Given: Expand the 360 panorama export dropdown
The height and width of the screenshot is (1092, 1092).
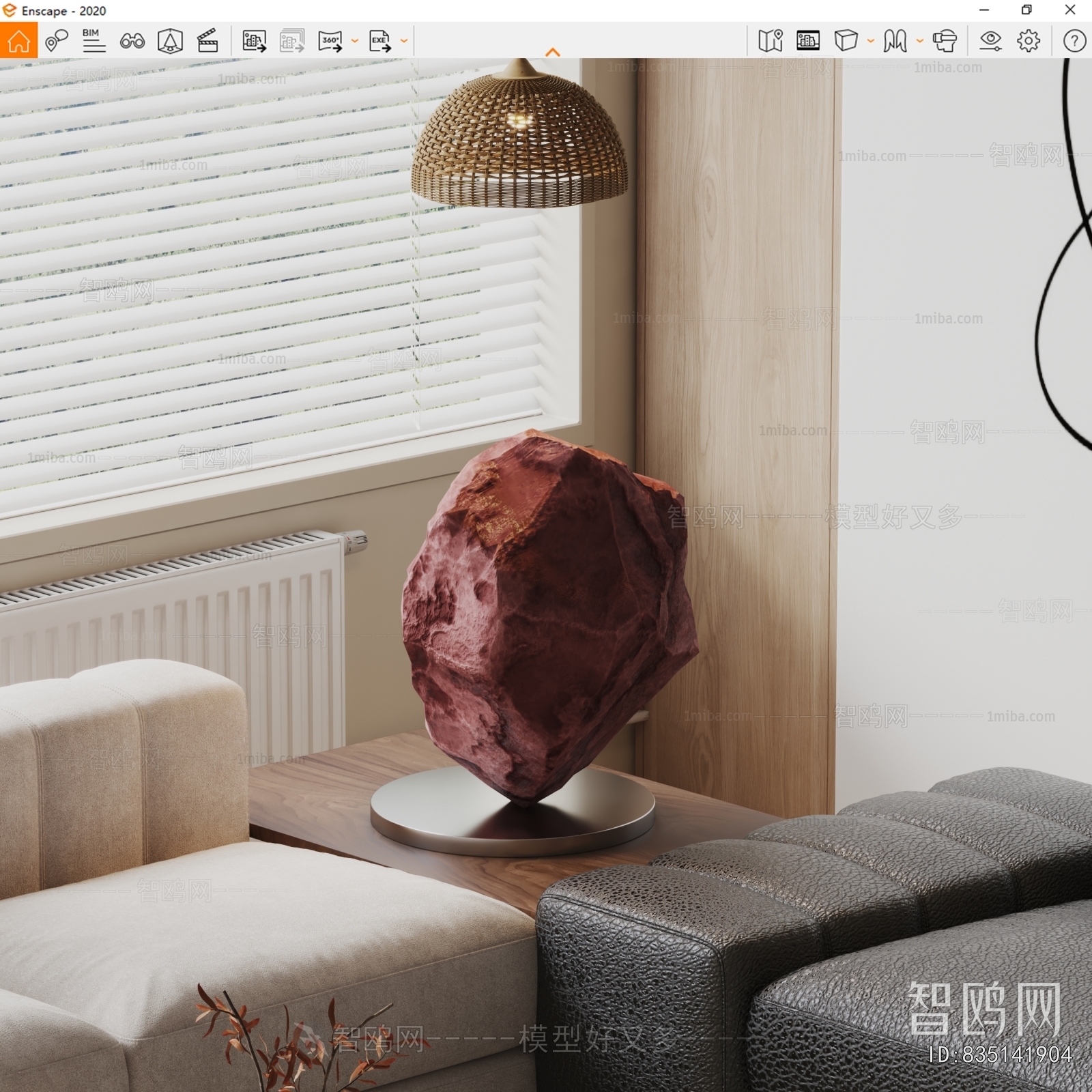Looking at the screenshot, I should (x=355, y=41).
